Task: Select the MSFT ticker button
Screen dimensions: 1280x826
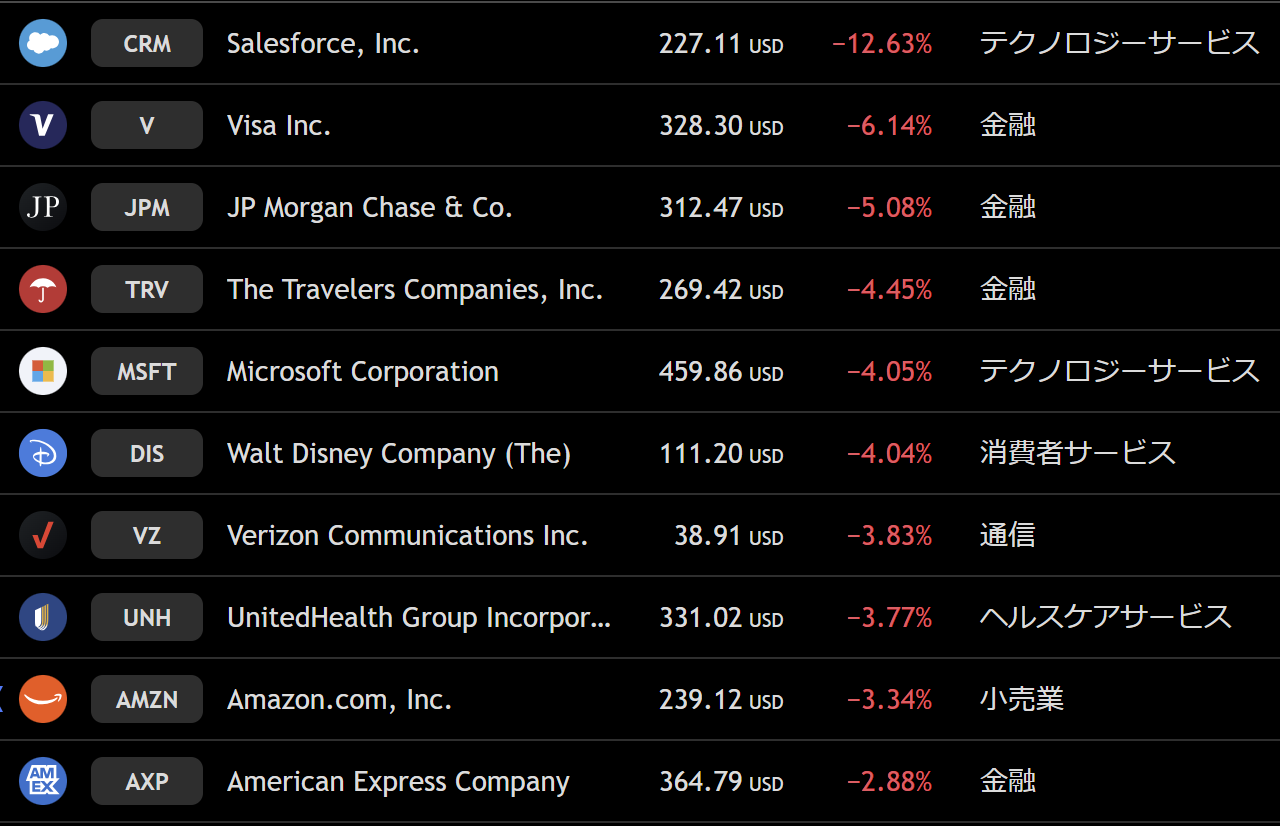Action: point(147,372)
